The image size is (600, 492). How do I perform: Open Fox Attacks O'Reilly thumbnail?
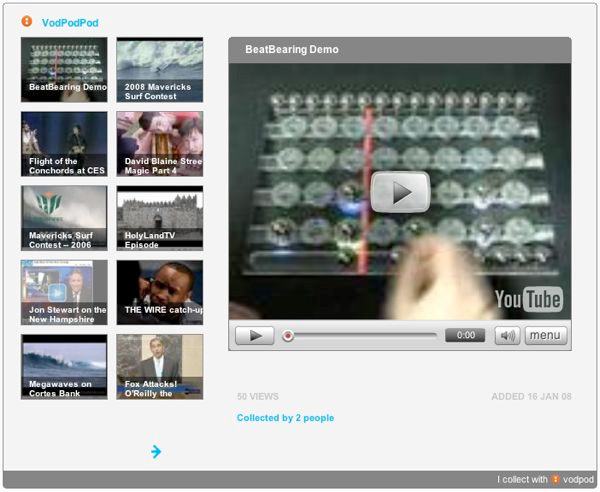coord(160,367)
